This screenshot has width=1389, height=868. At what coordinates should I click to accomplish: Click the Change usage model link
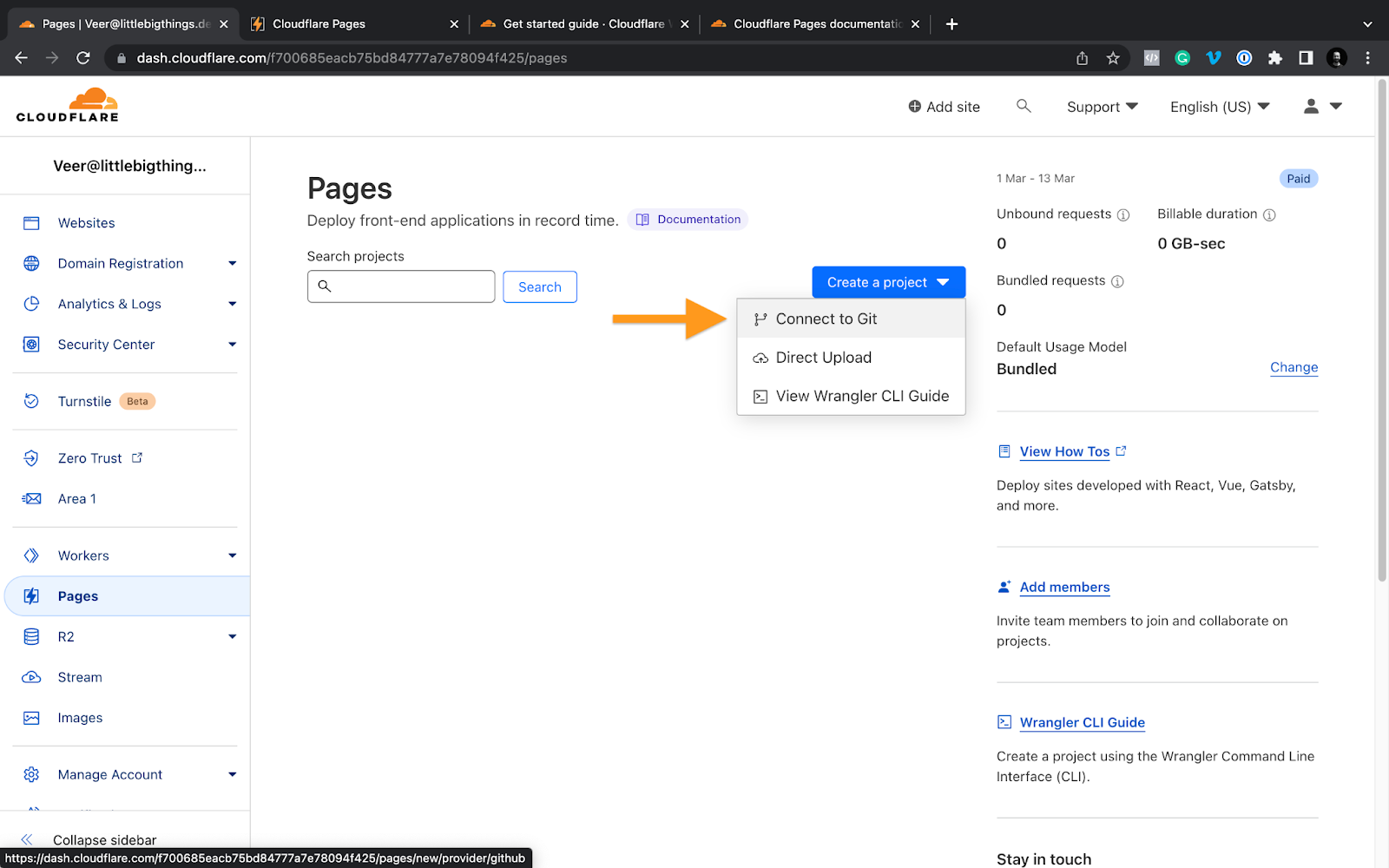click(x=1294, y=367)
